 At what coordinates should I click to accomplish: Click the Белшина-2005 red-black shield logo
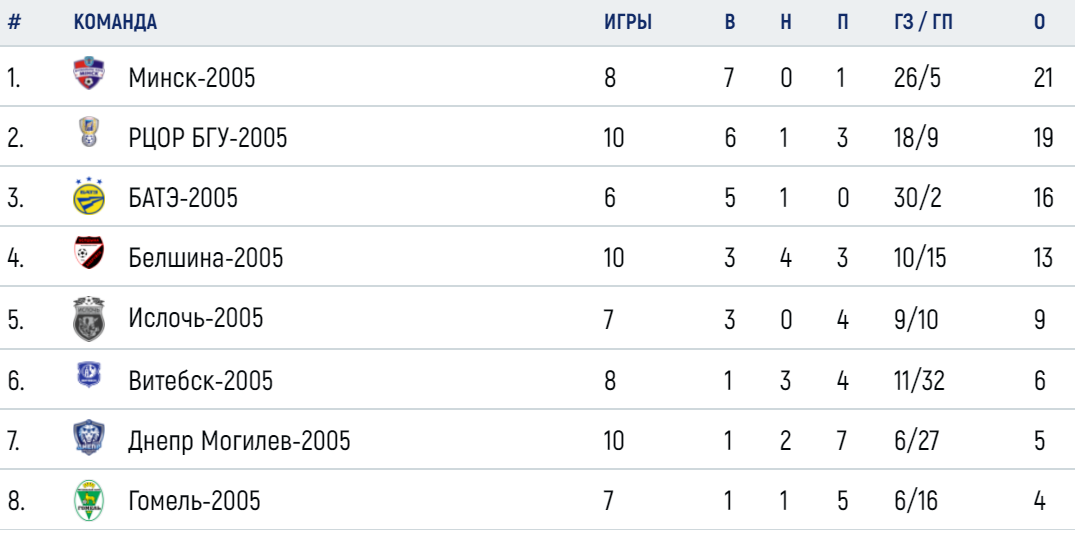pos(88,252)
